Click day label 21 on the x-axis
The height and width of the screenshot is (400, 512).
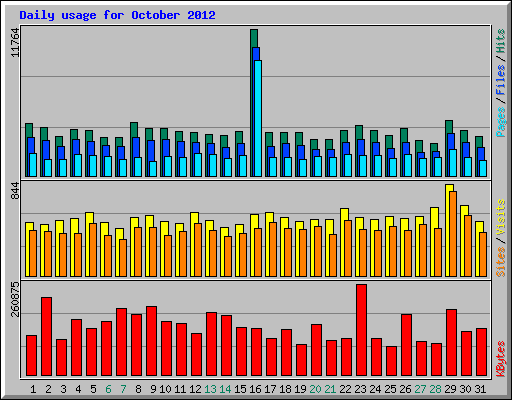click(330, 389)
